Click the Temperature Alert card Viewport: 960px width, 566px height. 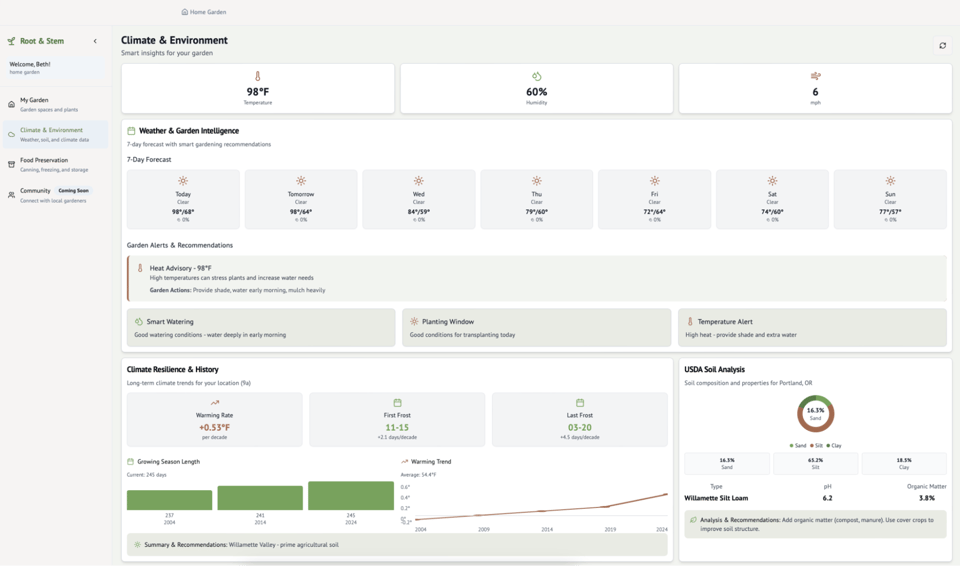click(814, 327)
